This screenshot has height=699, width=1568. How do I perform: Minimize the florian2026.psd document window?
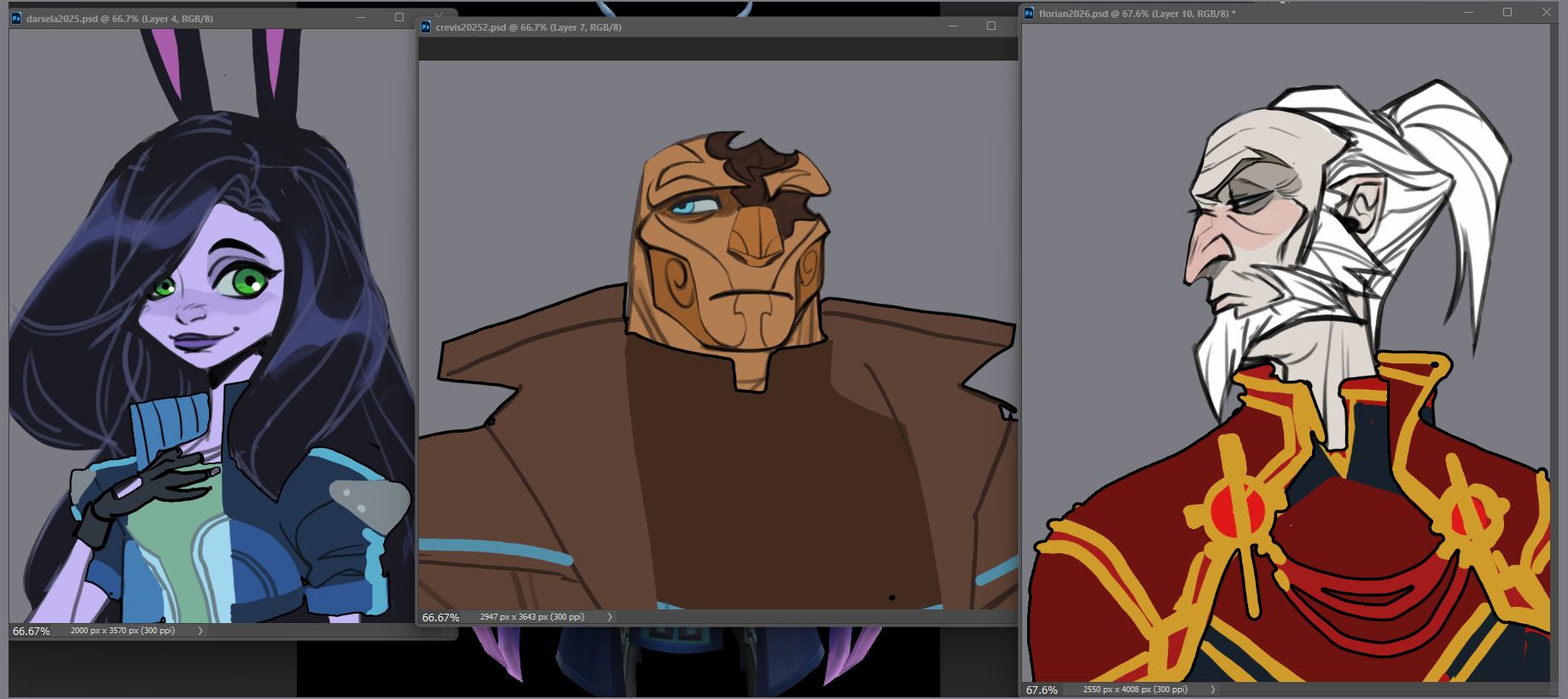pyautogui.click(x=1469, y=13)
